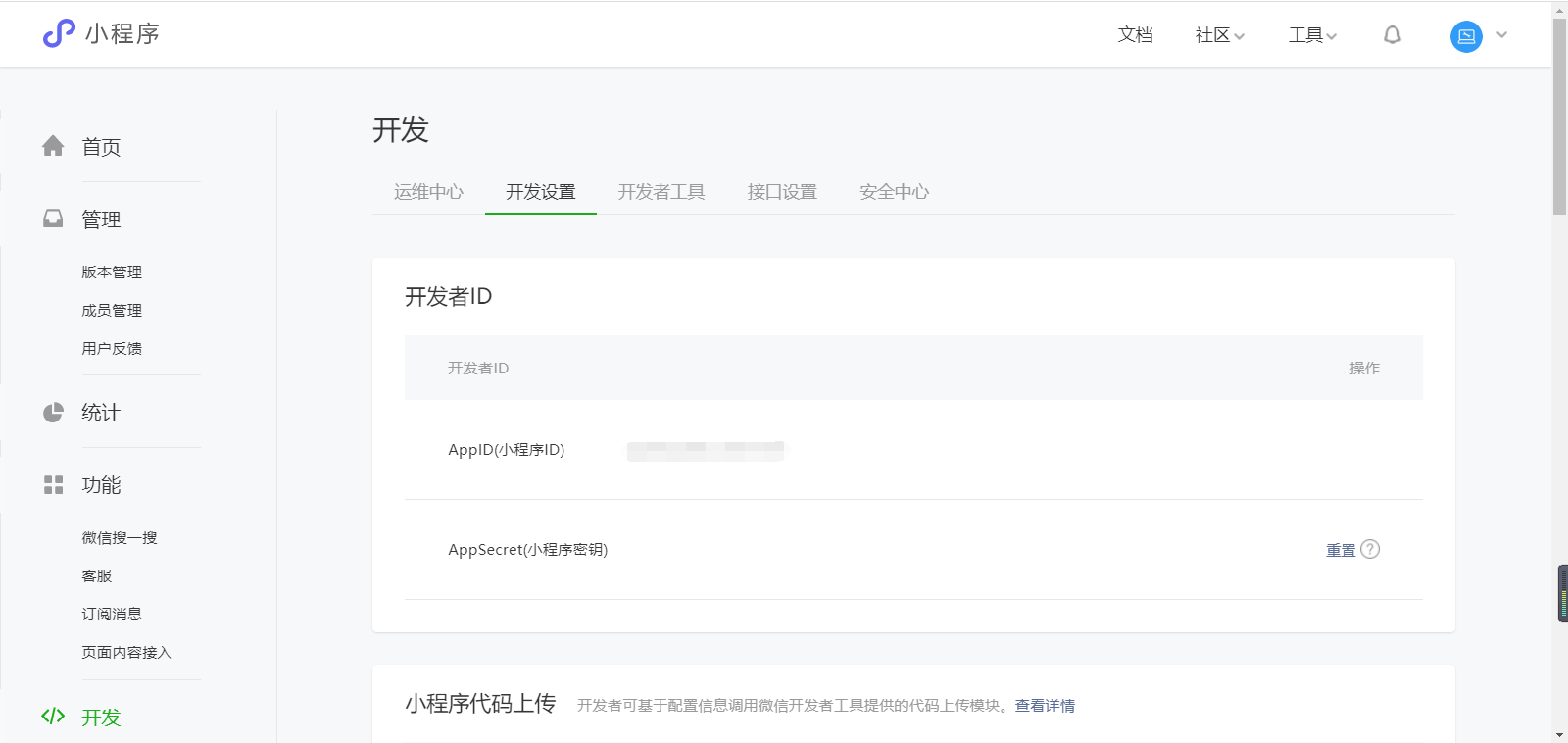
Task: Click the blue account avatar icon
Action: click(x=1466, y=36)
